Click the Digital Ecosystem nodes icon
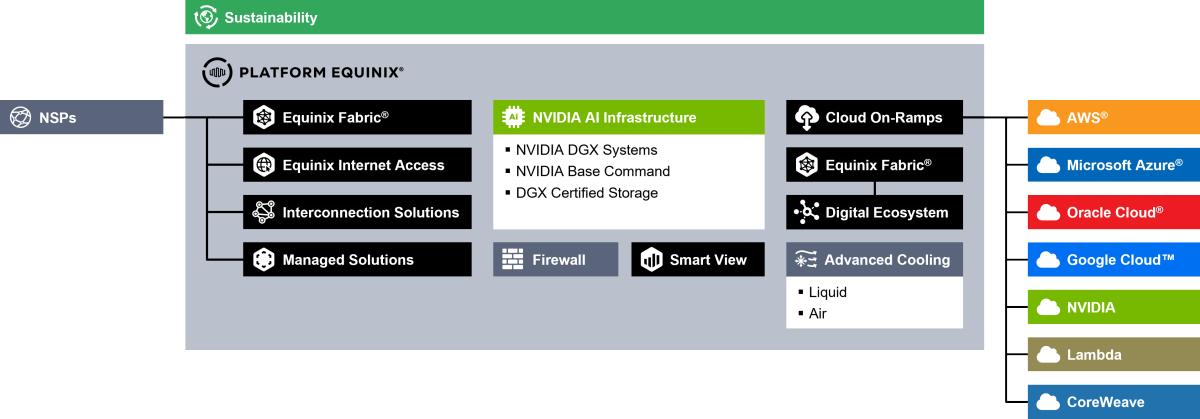 (x=806, y=212)
